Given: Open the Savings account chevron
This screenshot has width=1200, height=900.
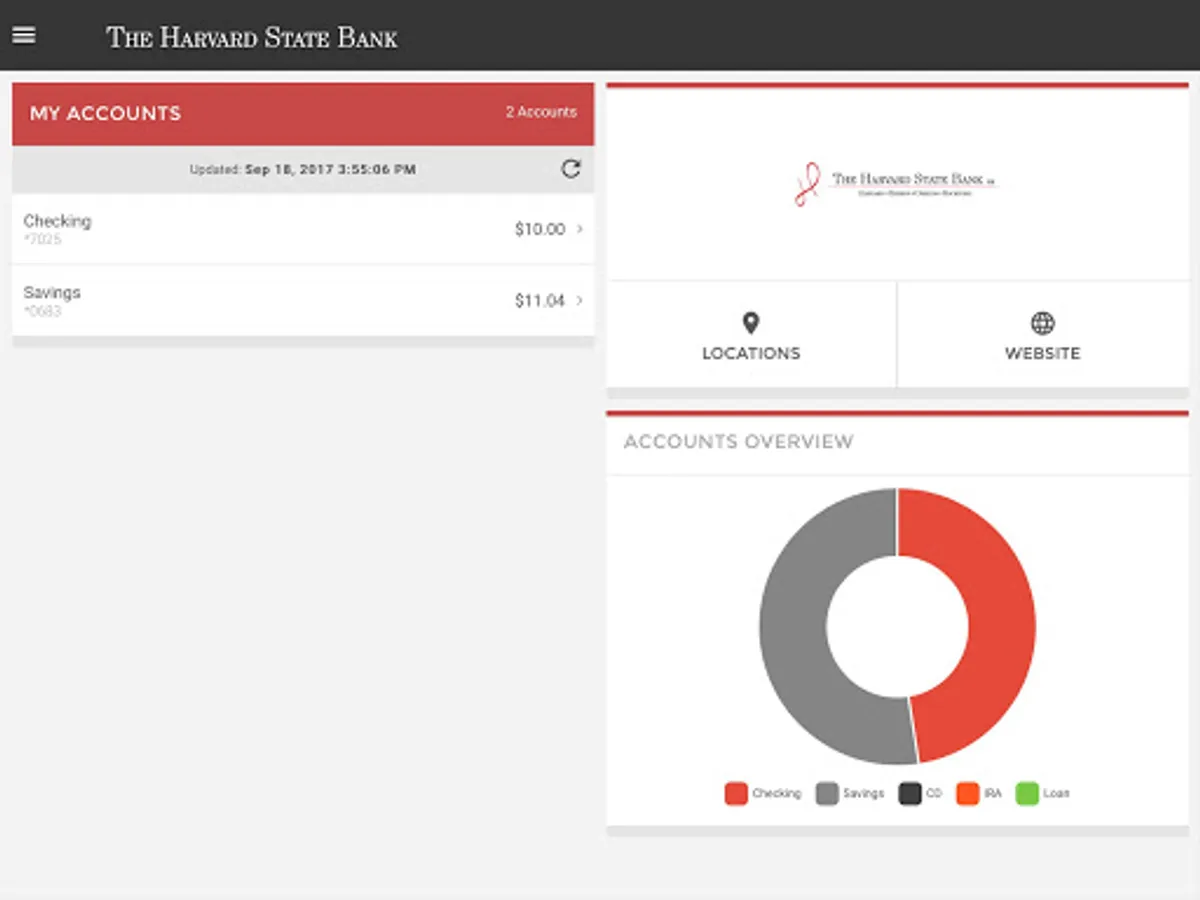Looking at the screenshot, I should pyautogui.click(x=580, y=300).
